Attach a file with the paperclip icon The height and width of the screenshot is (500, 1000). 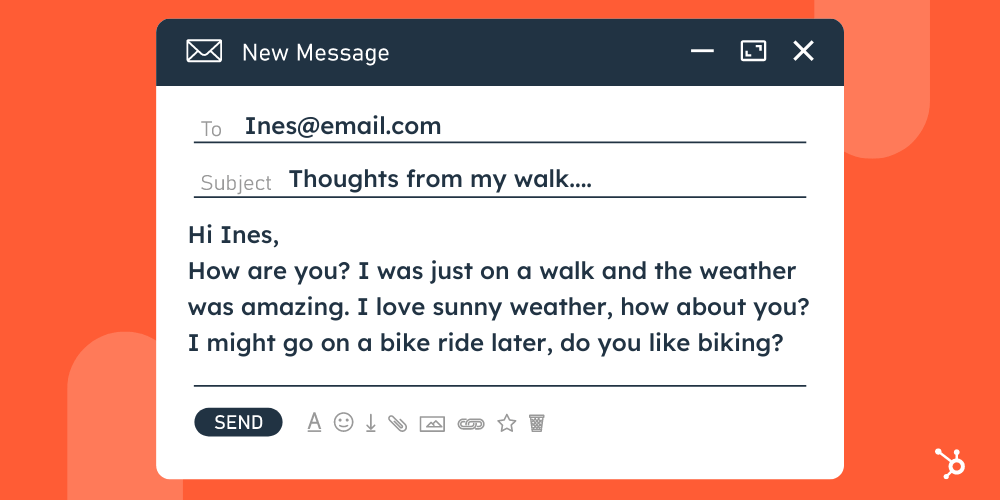click(x=398, y=423)
